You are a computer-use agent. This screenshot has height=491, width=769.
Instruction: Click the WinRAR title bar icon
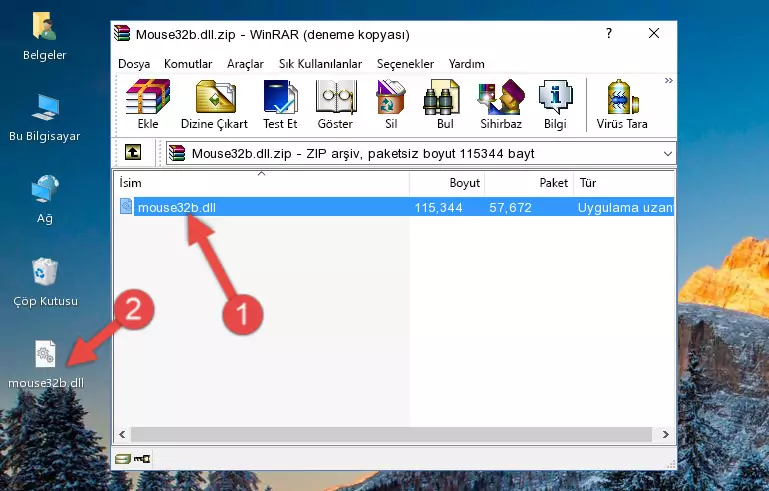[122, 34]
